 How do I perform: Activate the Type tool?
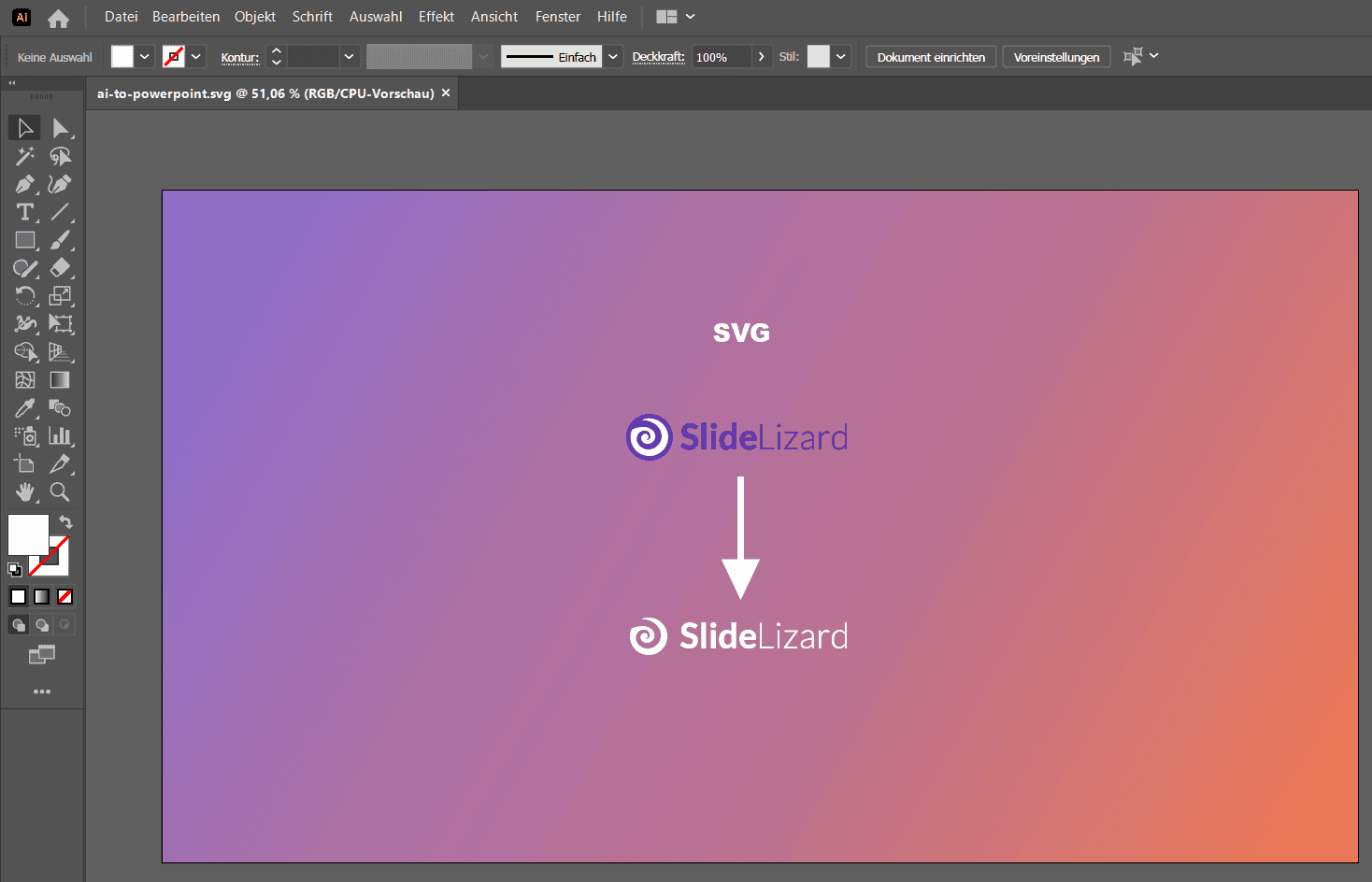tap(24, 212)
